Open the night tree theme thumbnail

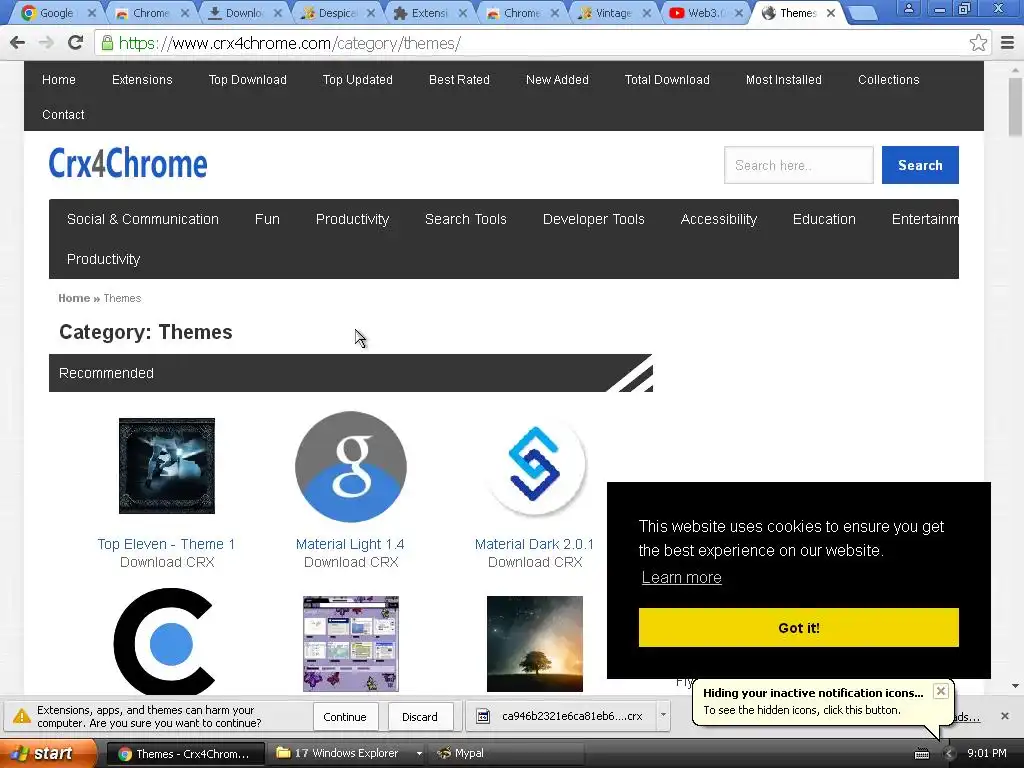point(535,643)
